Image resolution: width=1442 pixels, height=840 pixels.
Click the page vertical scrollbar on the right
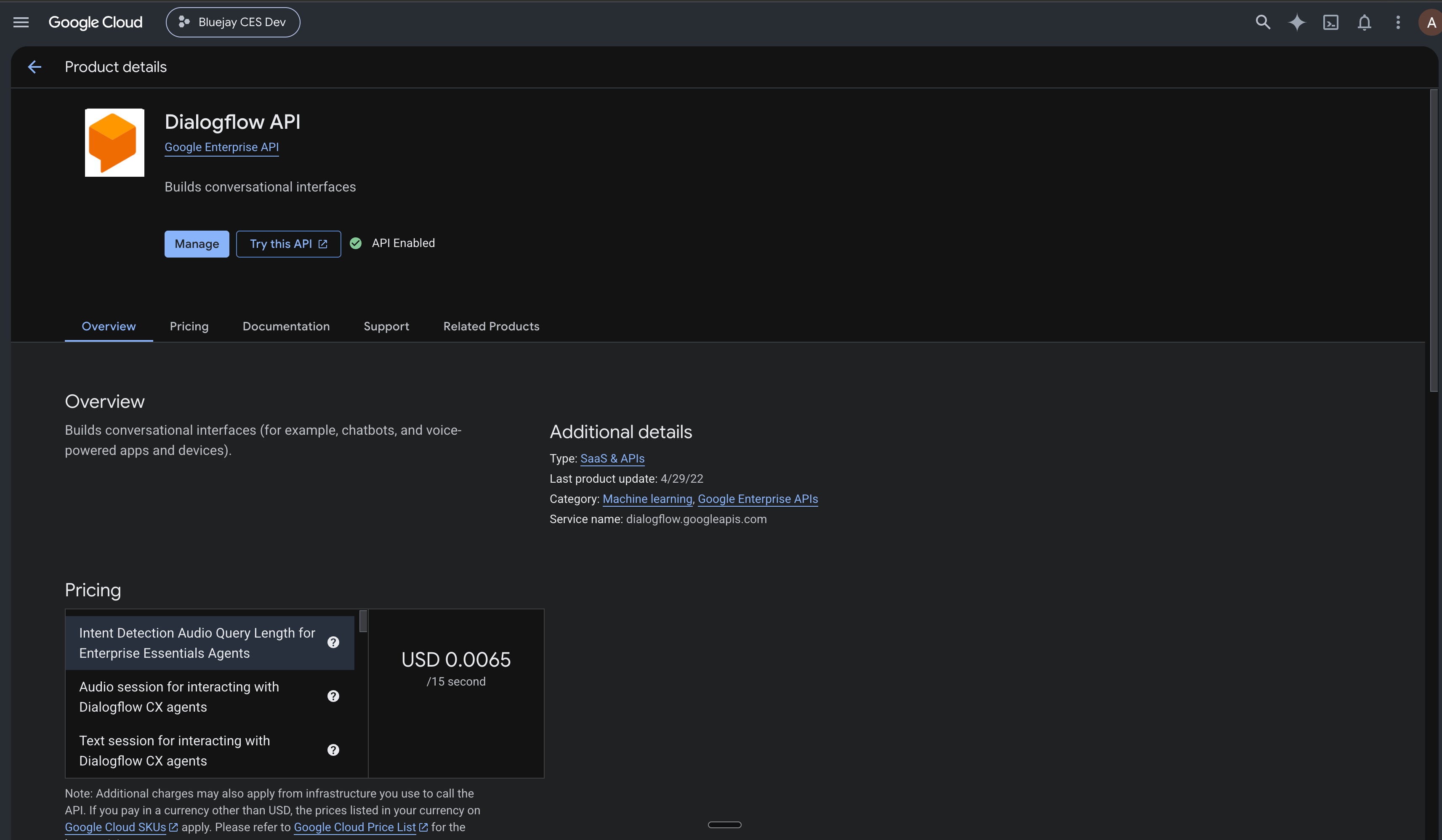coord(1434,240)
